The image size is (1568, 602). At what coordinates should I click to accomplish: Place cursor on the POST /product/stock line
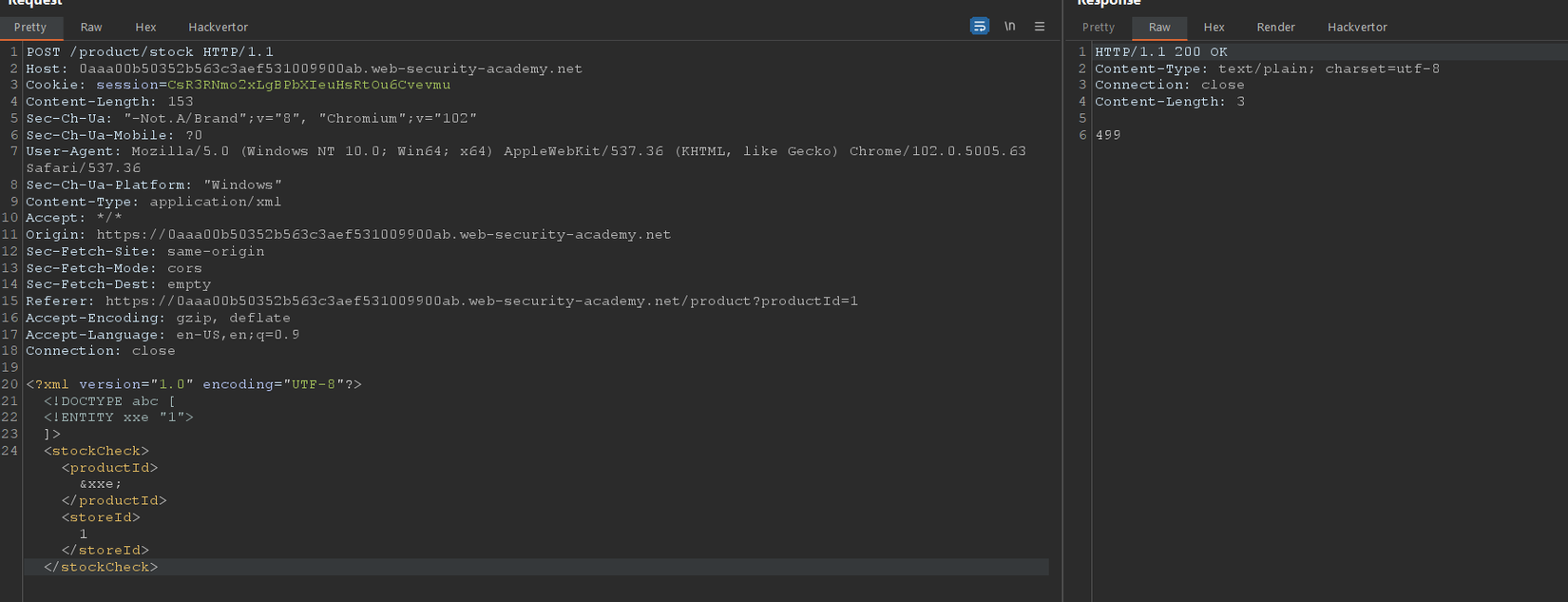point(149,52)
